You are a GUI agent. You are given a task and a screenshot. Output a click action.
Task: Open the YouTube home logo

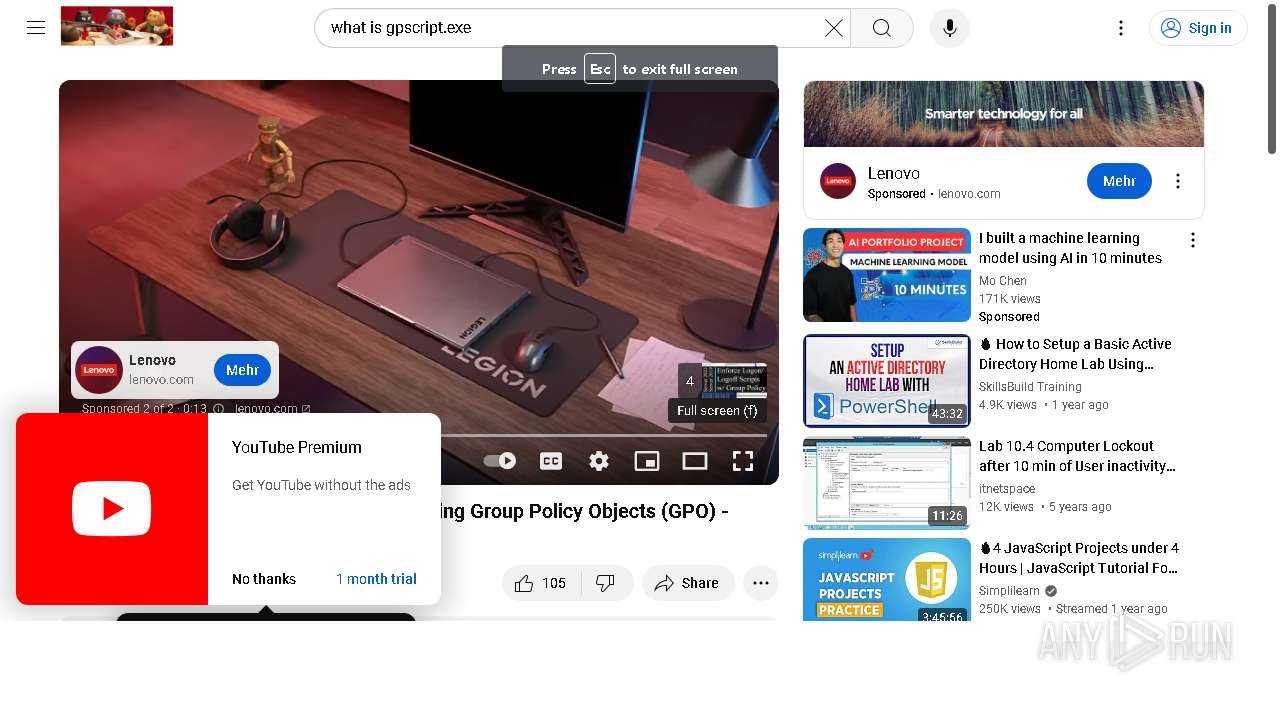[117, 26]
